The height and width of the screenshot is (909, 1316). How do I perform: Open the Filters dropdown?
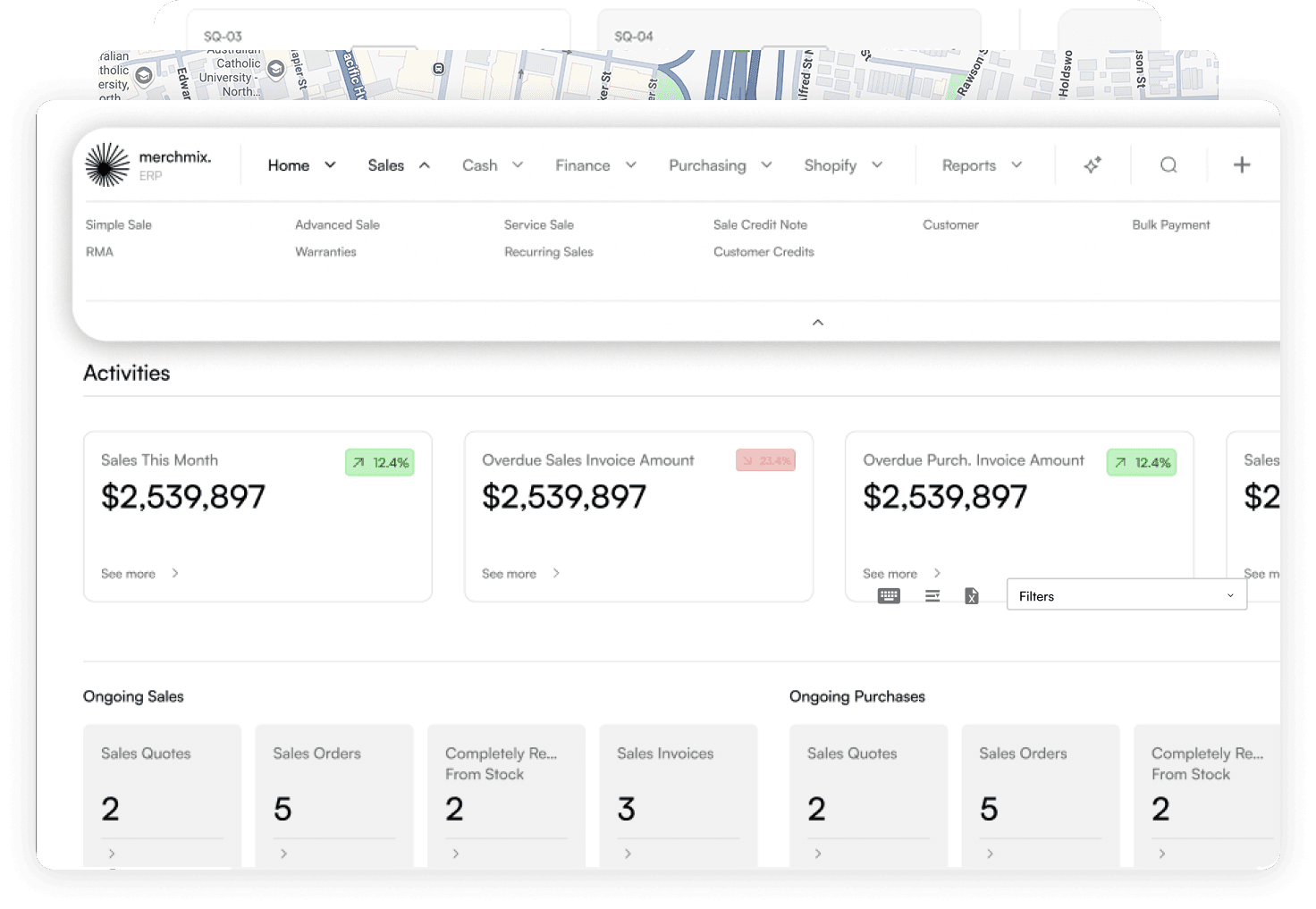(x=1126, y=596)
